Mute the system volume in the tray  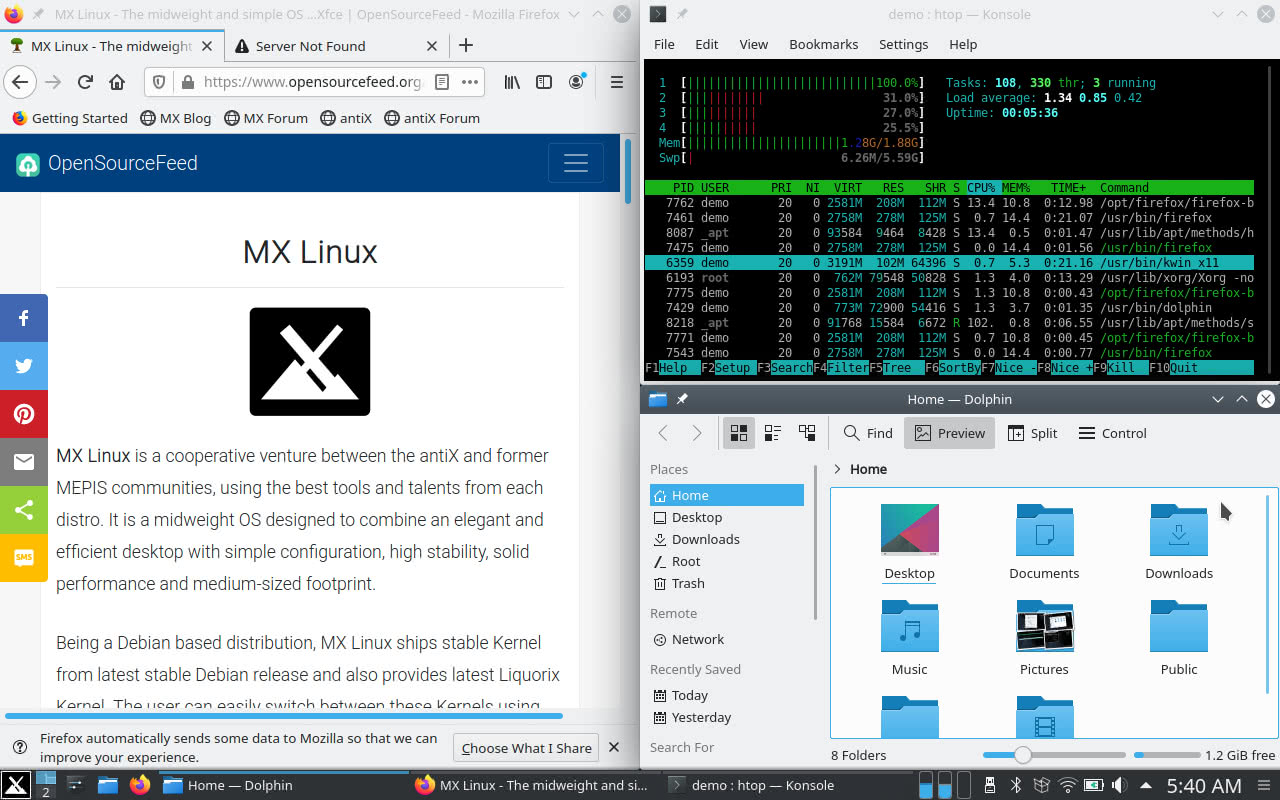1119,784
